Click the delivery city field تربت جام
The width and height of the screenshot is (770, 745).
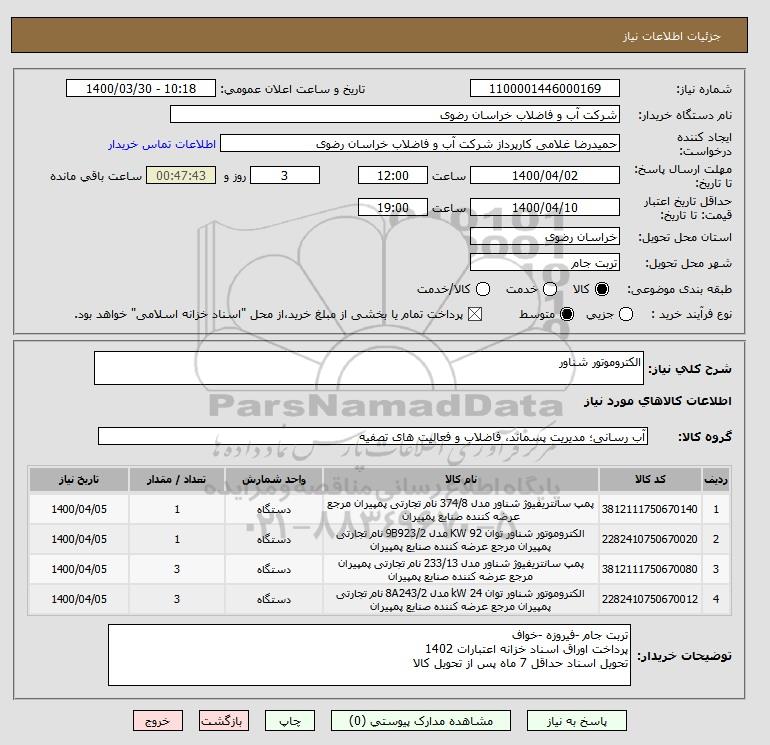545,263
